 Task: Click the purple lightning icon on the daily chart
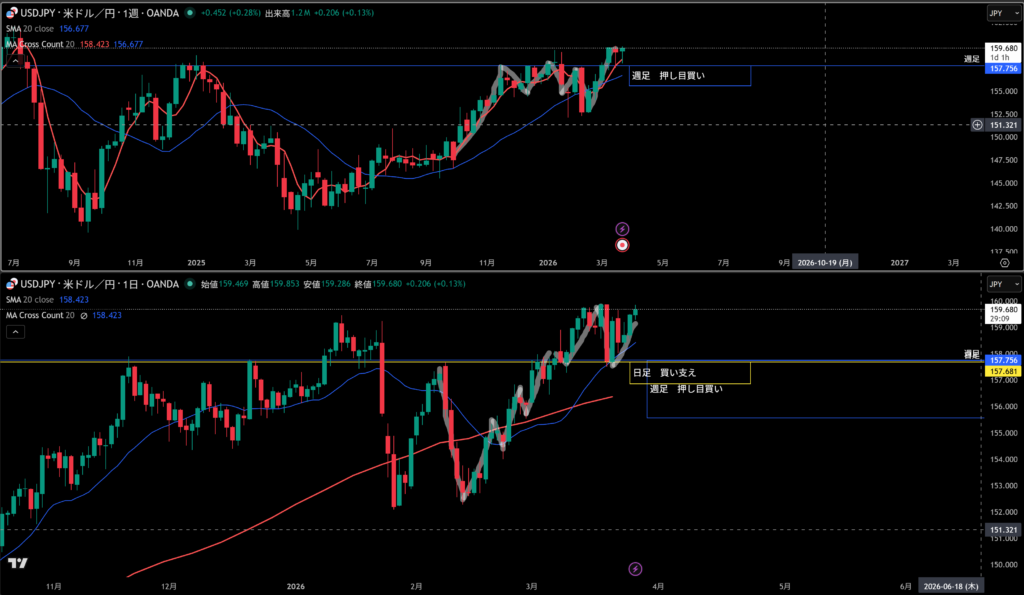(635, 568)
